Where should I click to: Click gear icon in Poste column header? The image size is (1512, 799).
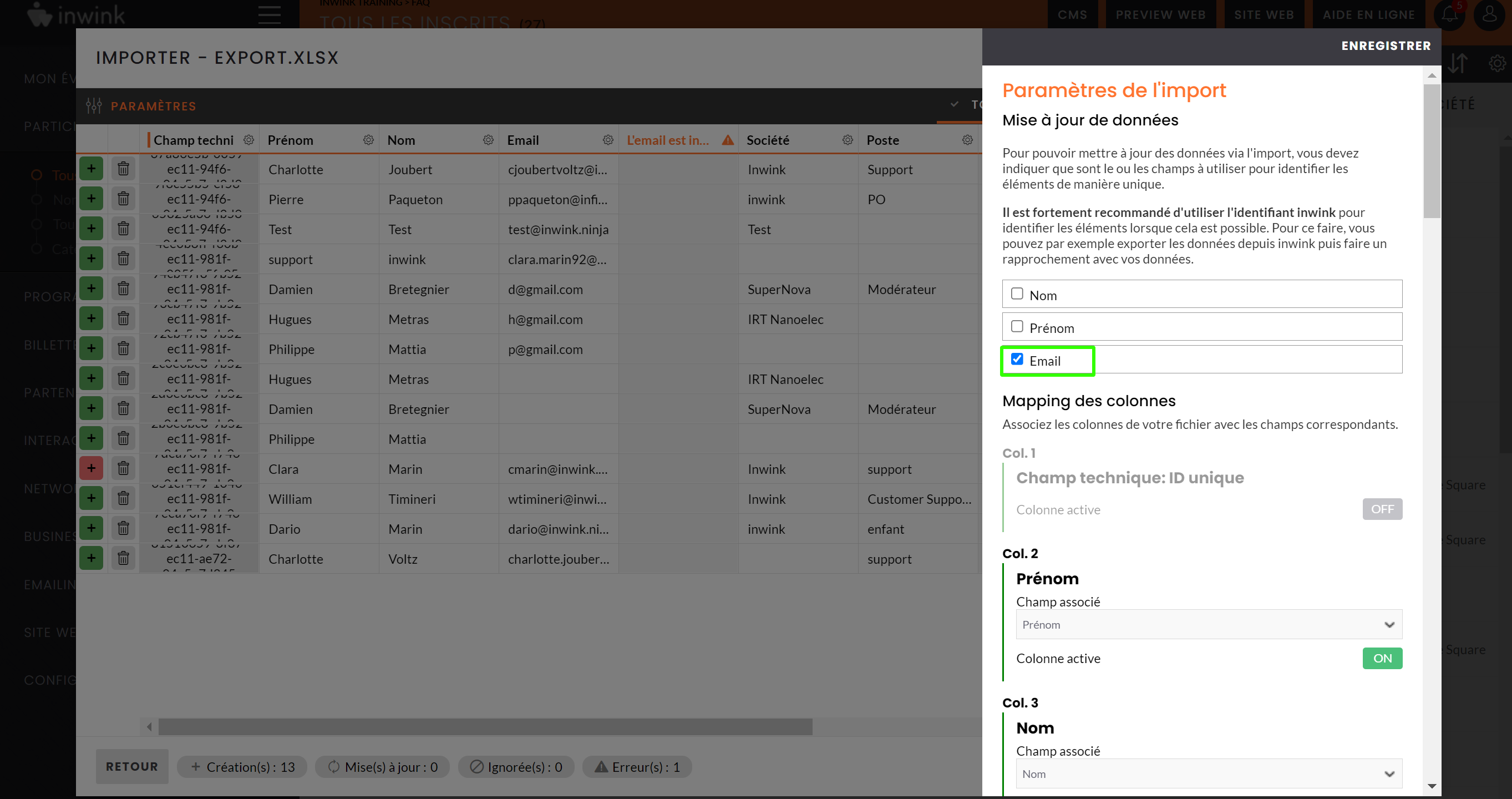point(967,140)
